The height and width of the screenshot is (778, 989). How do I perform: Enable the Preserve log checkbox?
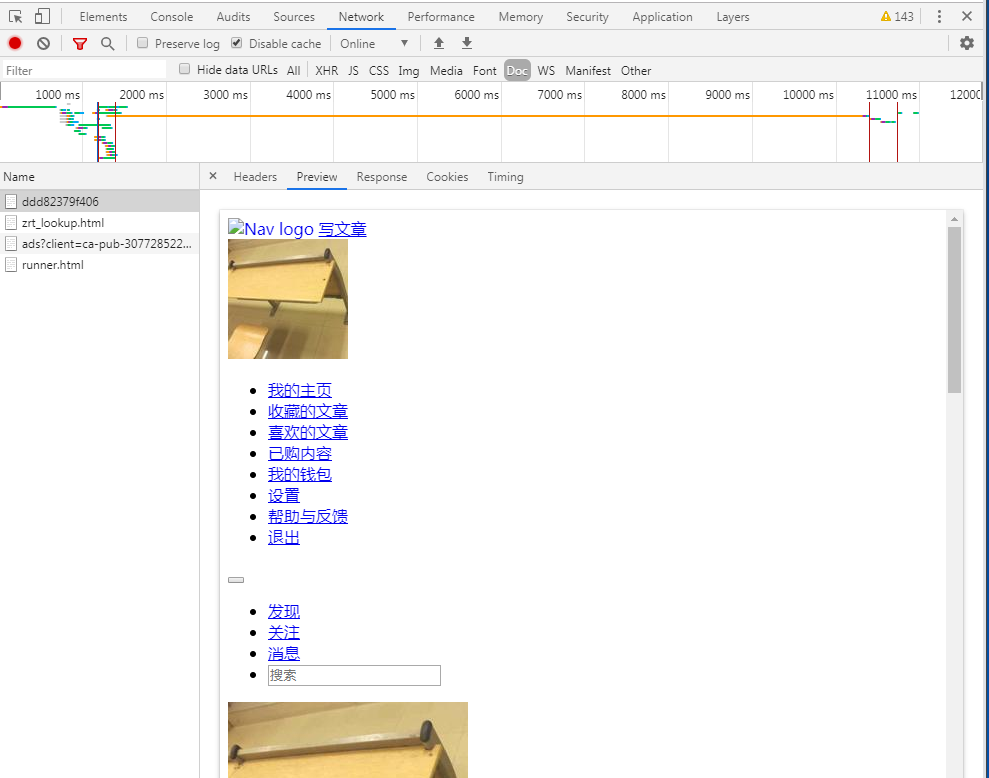tap(143, 43)
